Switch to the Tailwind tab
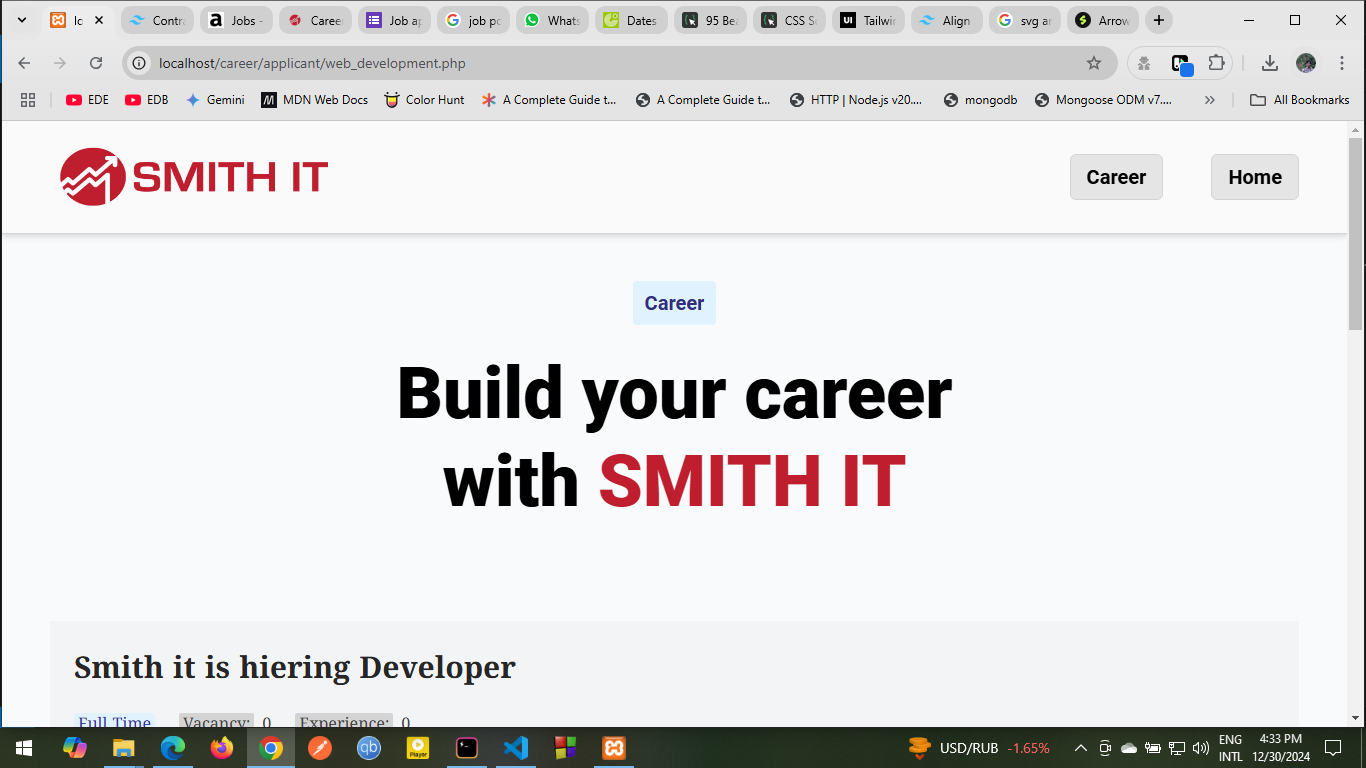This screenshot has width=1366, height=768. [871, 20]
